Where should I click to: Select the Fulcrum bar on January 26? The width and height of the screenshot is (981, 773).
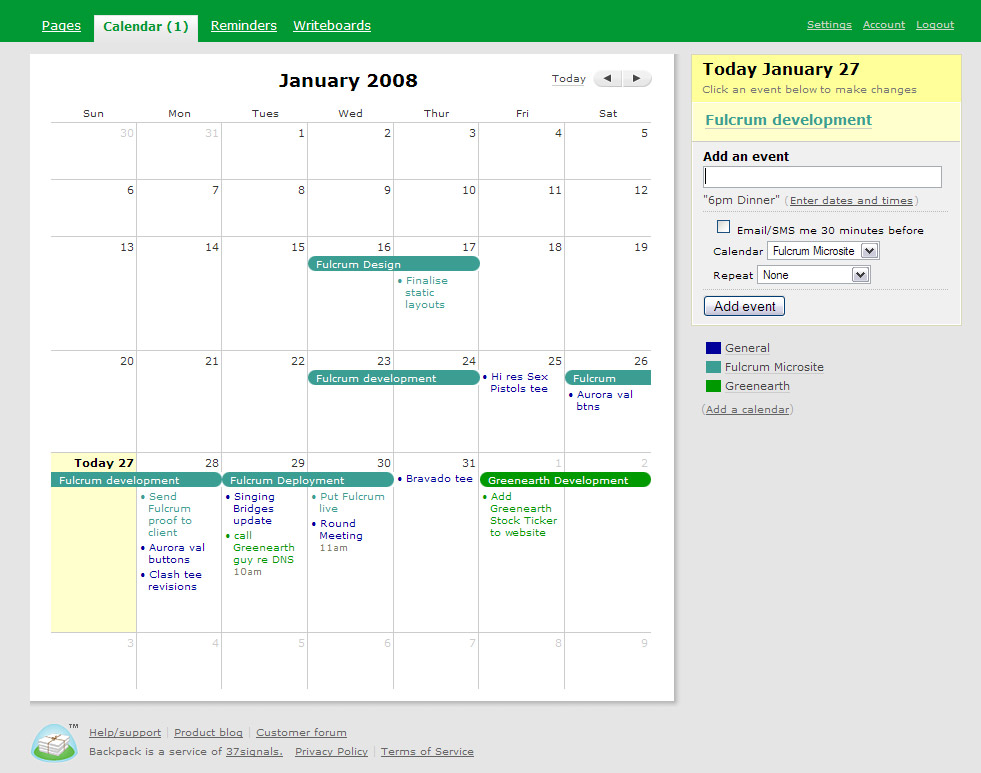[608, 378]
